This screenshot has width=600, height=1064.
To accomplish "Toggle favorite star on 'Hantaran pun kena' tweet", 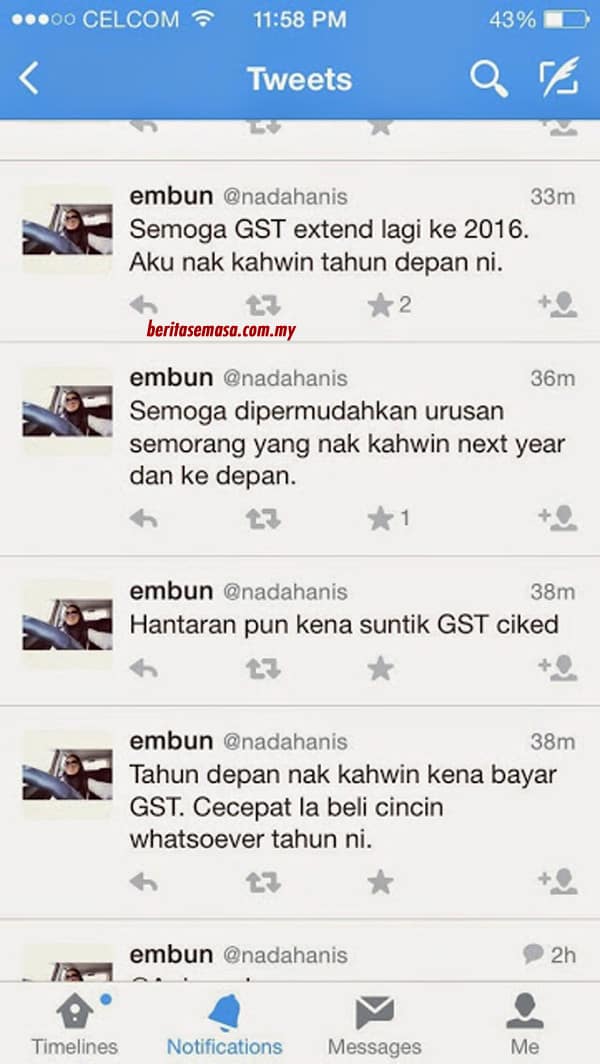I will click(380, 669).
